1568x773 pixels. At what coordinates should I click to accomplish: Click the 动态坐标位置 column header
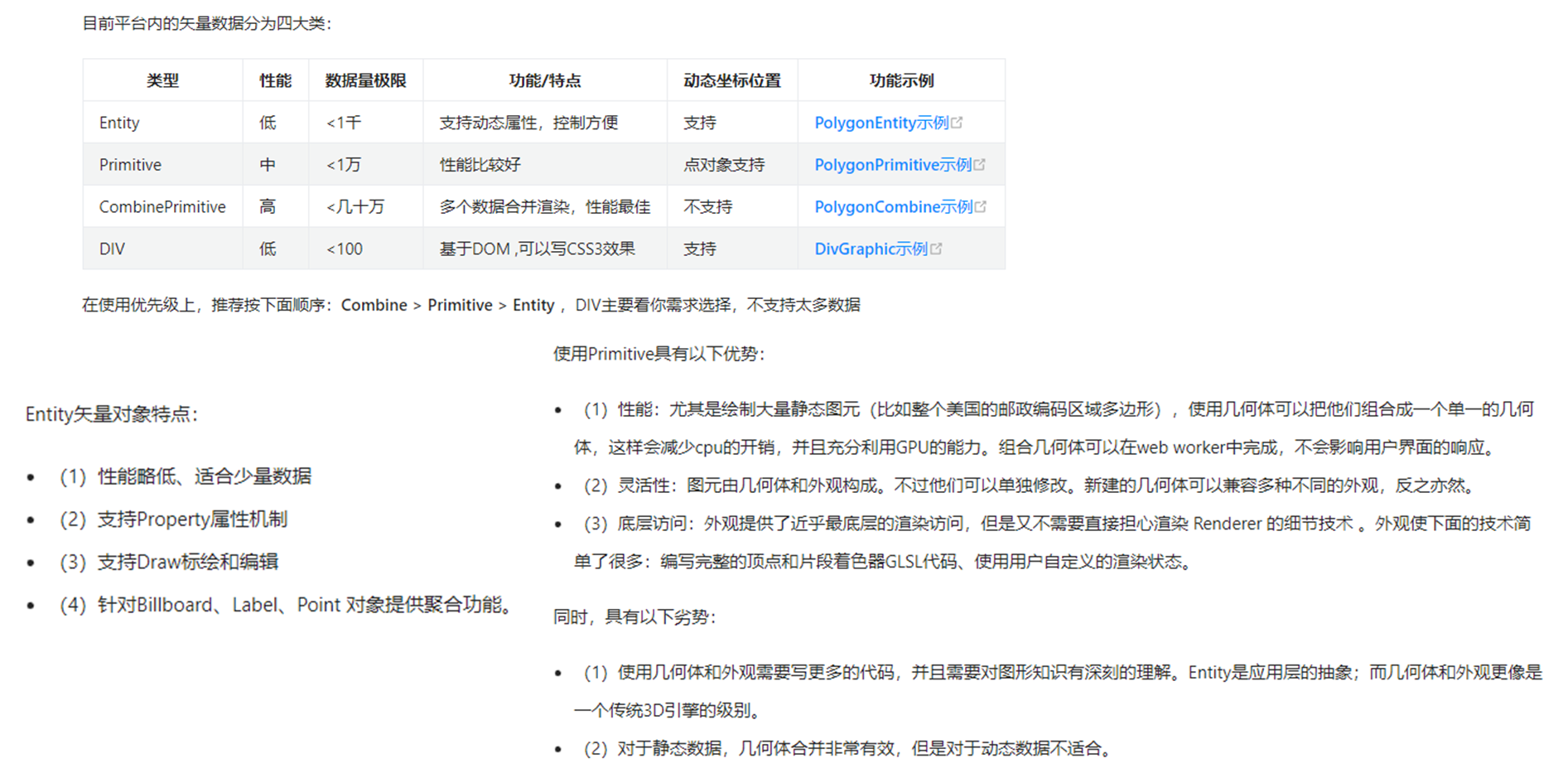(731, 80)
